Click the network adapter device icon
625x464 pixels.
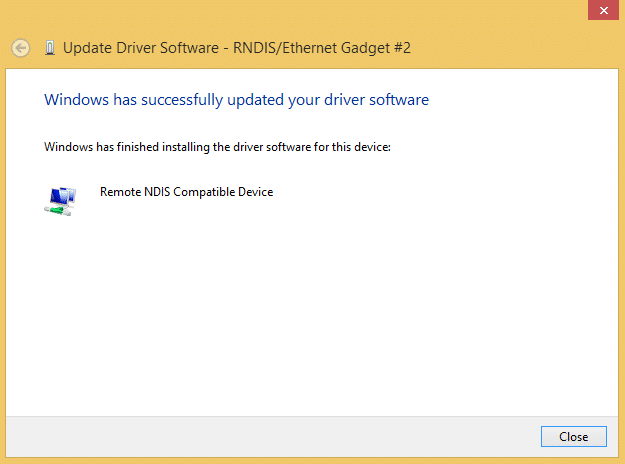pyautogui.click(x=59, y=199)
